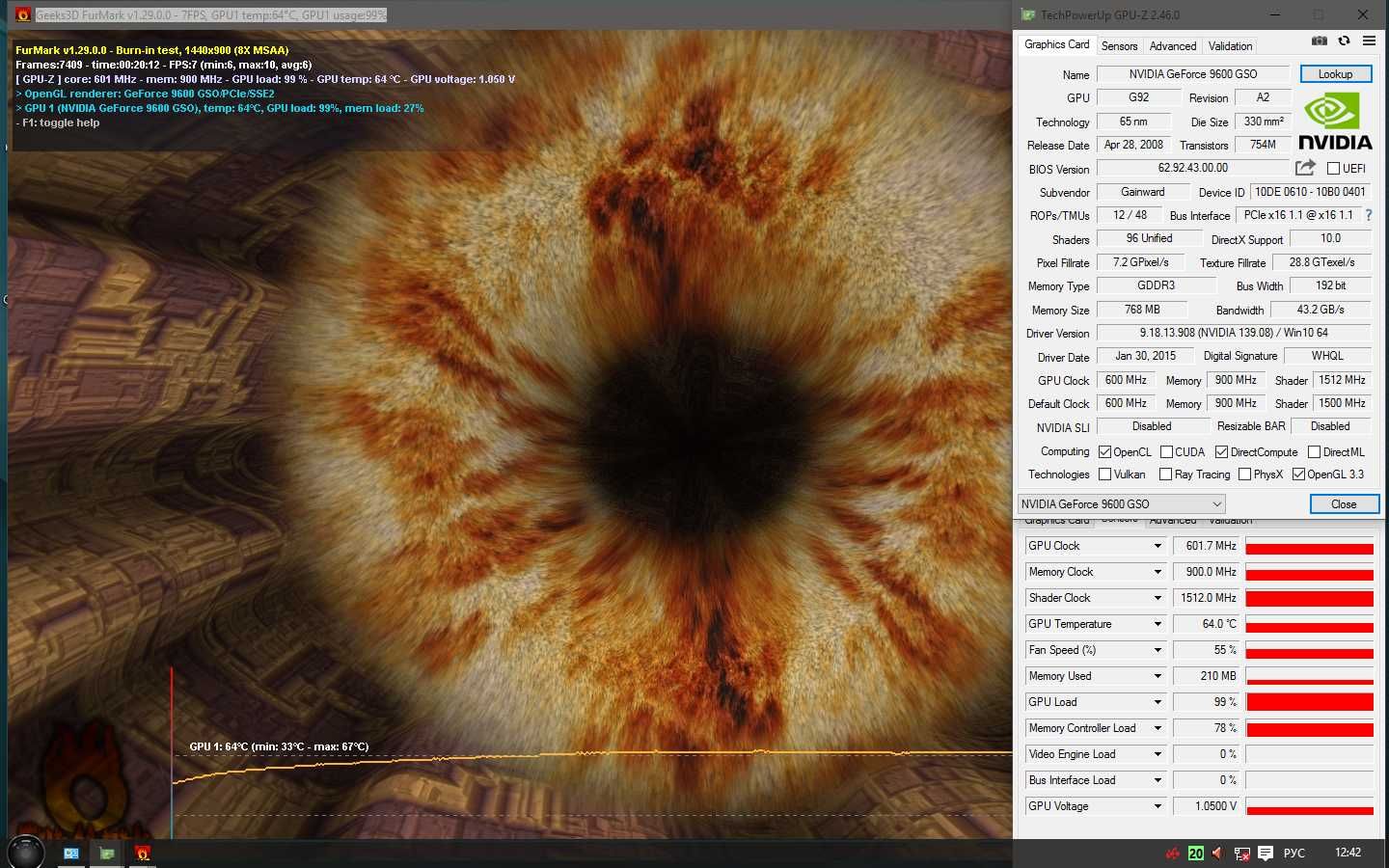Switch to the Sensors tab
Screen dimensions: 1389x868
point(1119,46)
